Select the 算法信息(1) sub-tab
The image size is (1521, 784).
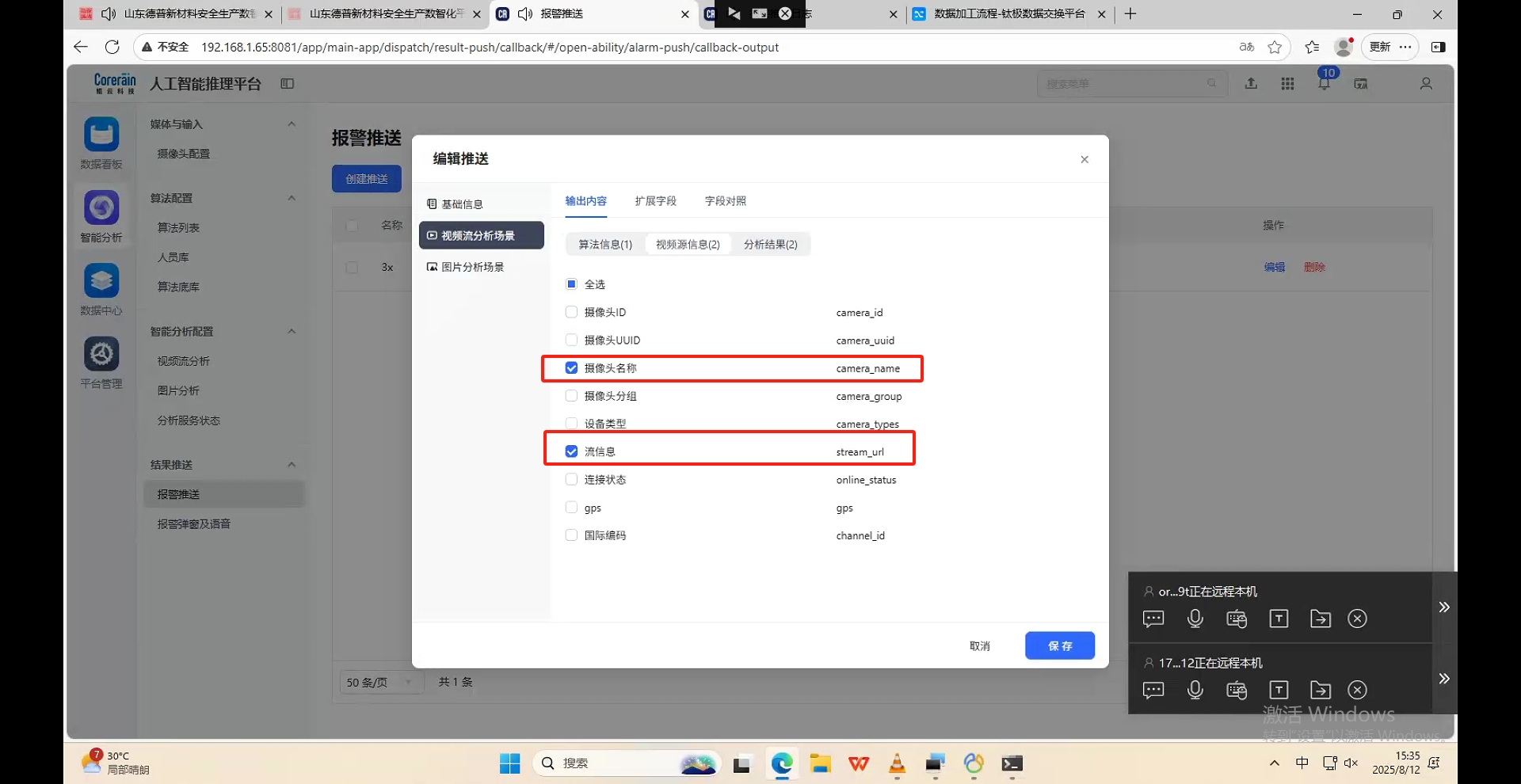(606, 245)
